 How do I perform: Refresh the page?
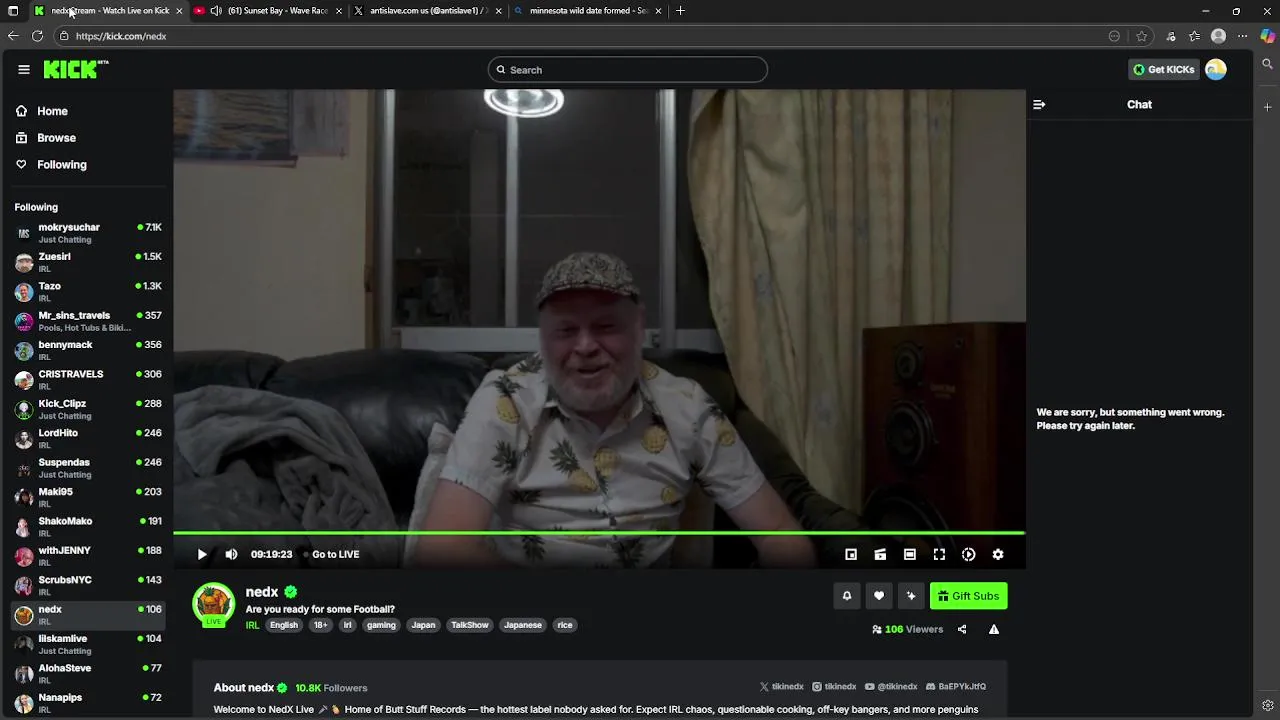pyautogui.click(x=37, y=36)
